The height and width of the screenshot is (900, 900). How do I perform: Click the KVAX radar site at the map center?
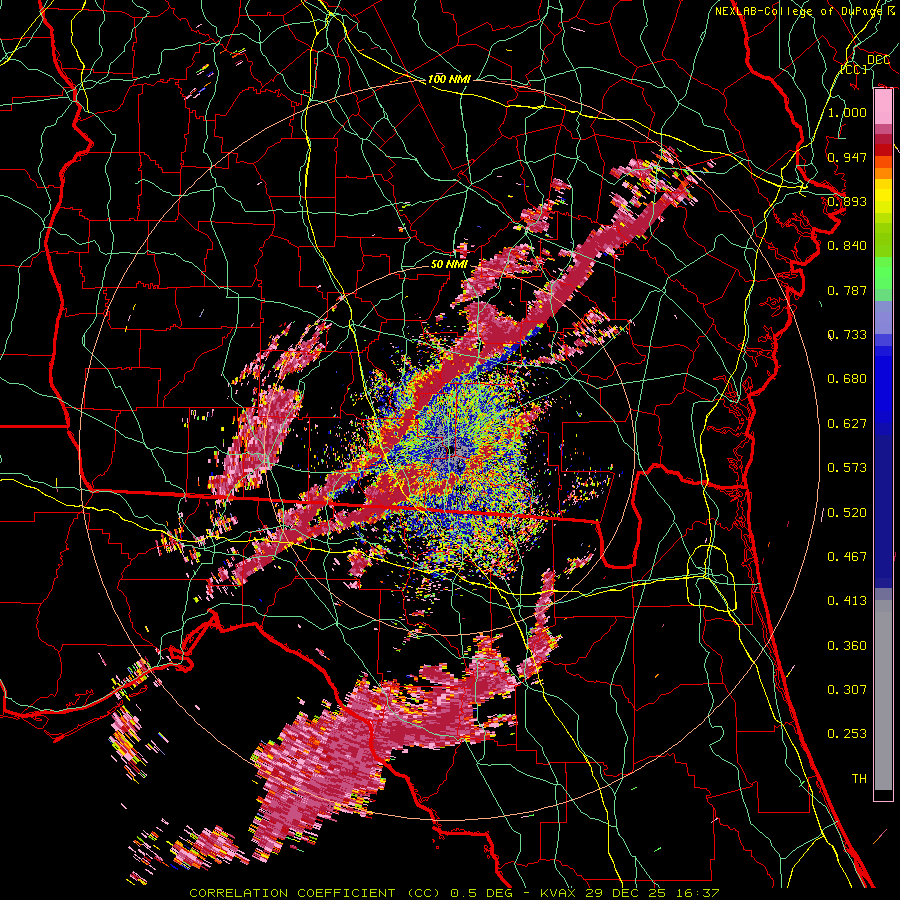[453, 451]
